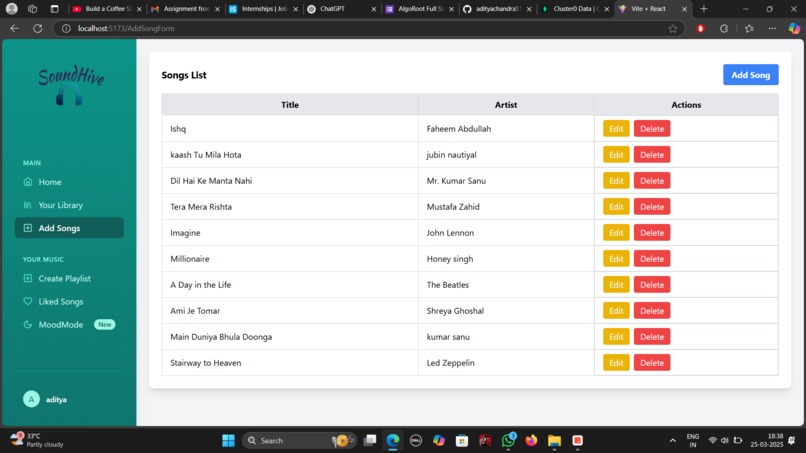Open File Explorer from the taskbar

point(554,441)
